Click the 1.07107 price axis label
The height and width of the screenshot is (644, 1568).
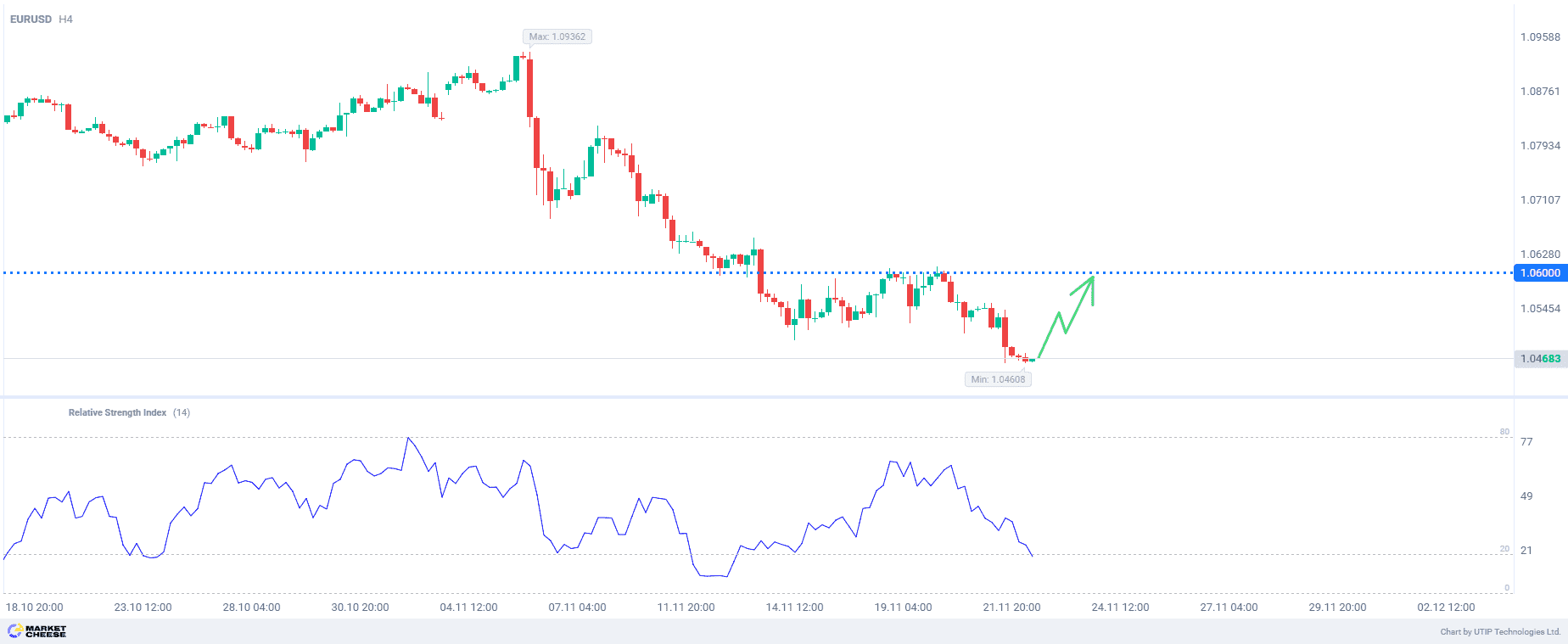click(x=1539, y=200)
